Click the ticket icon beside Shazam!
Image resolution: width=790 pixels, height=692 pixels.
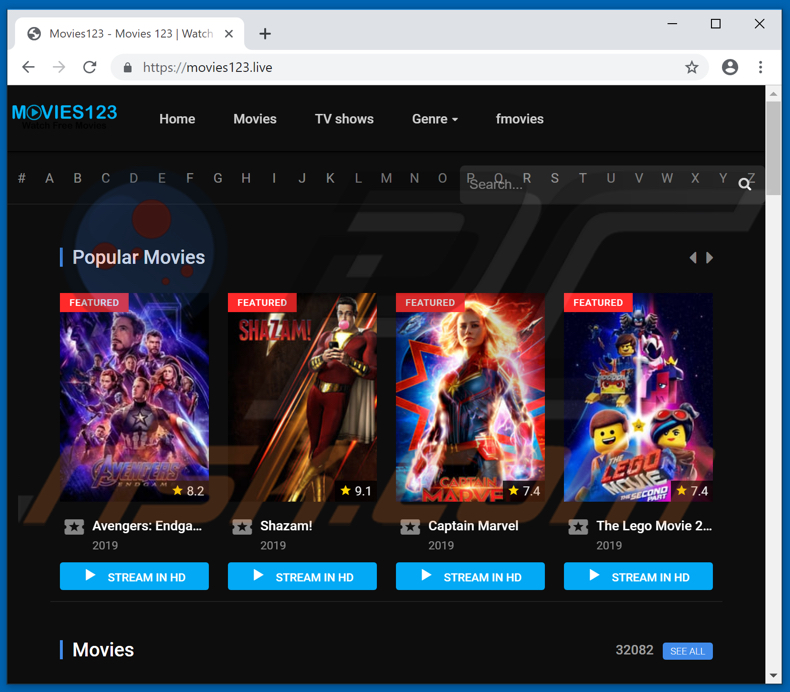tap(242, 527)
